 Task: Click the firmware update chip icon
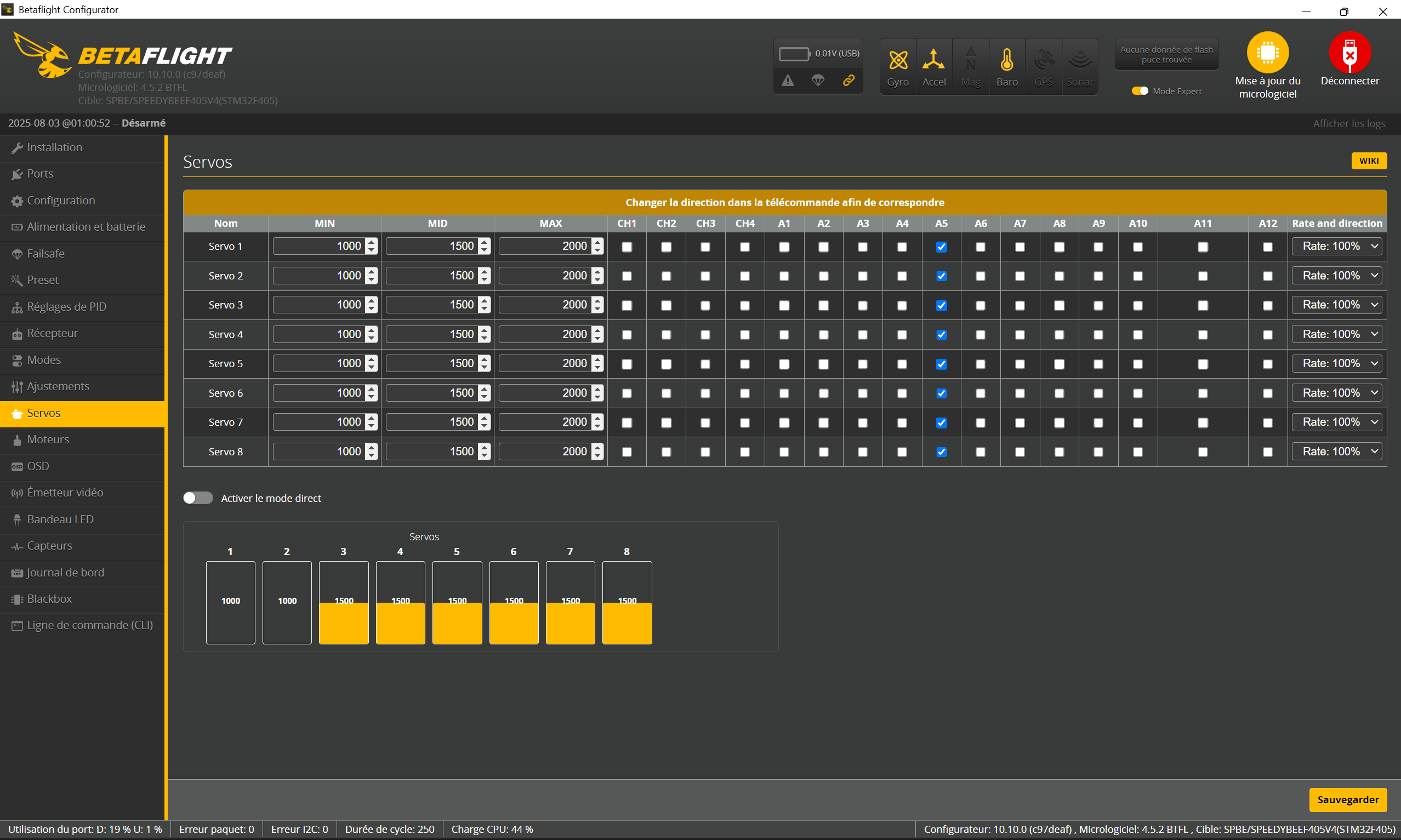click(x=1267, y=53)
